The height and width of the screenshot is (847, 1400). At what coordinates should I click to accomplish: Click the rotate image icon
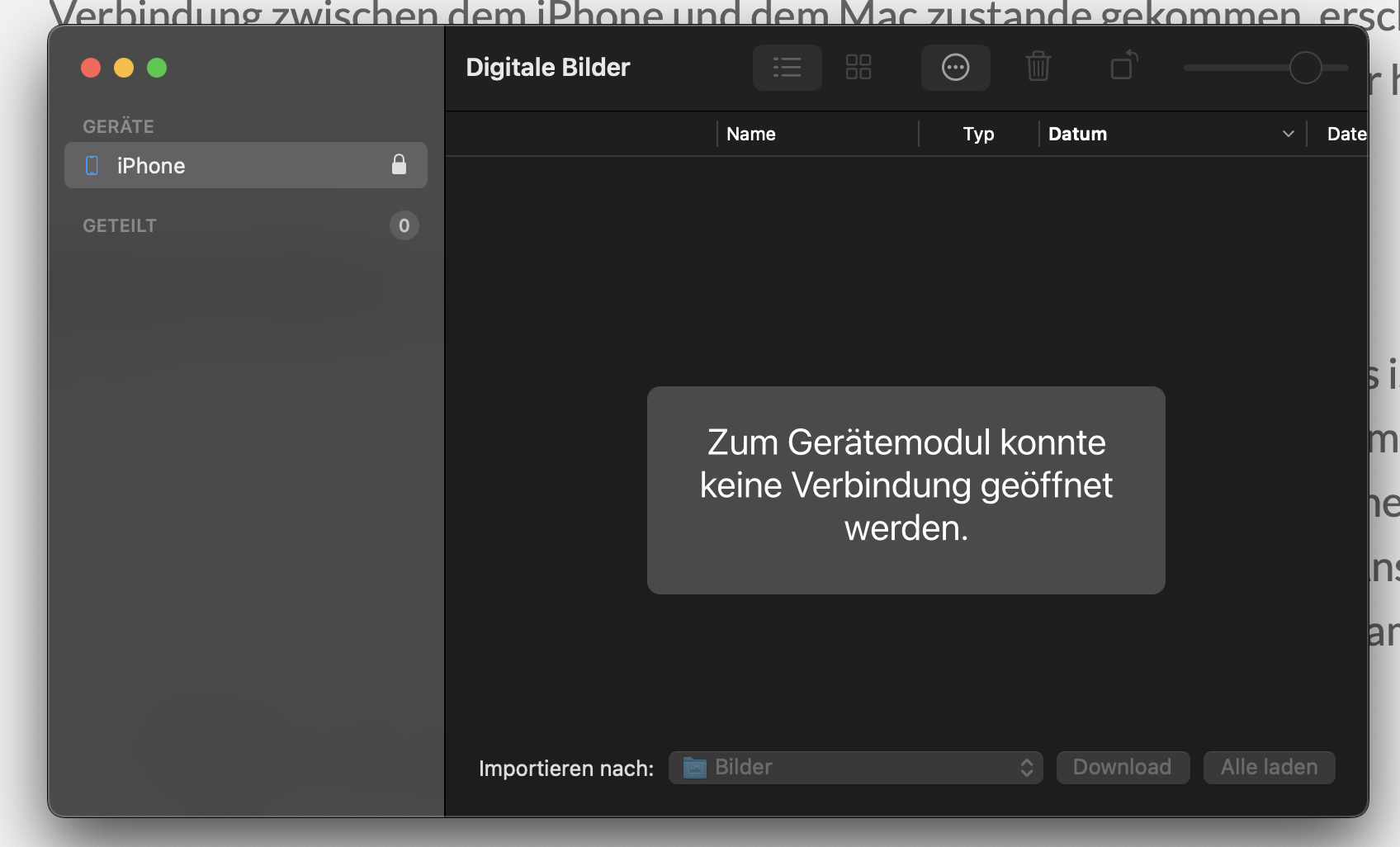point(1123,66)
